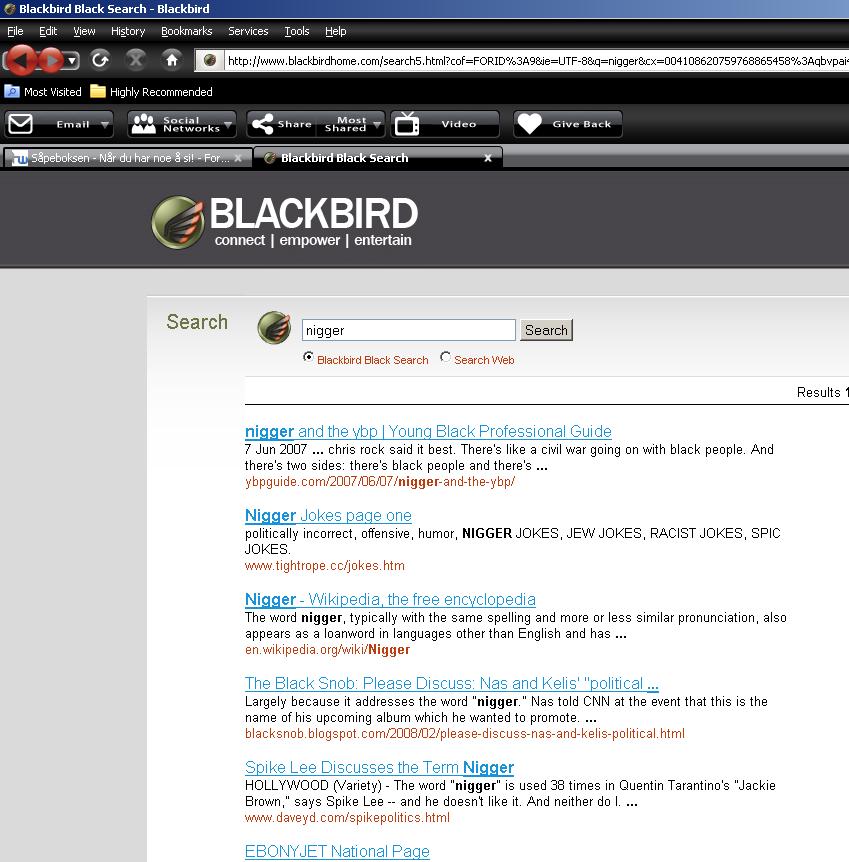Screen dimensions: 849x862
Task: Expand the Most Shared dropdown arrow
Action: coord(377,125)
